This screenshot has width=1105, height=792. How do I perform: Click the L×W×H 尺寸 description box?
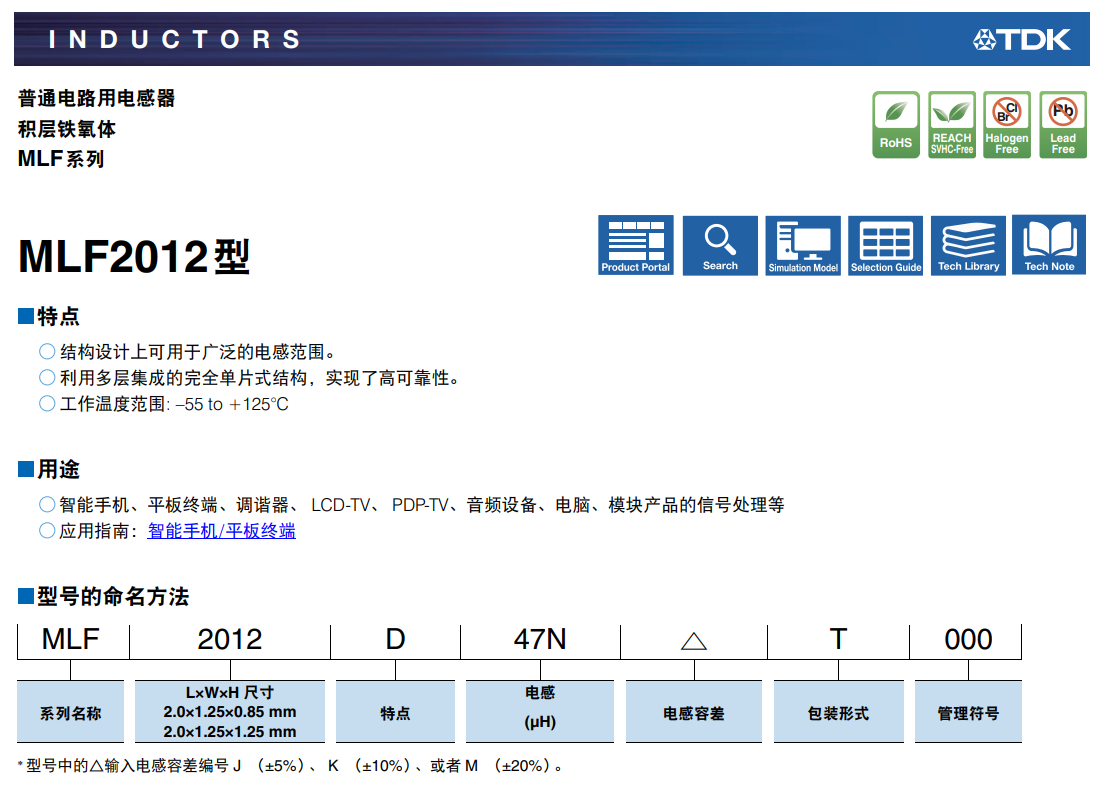230,712
